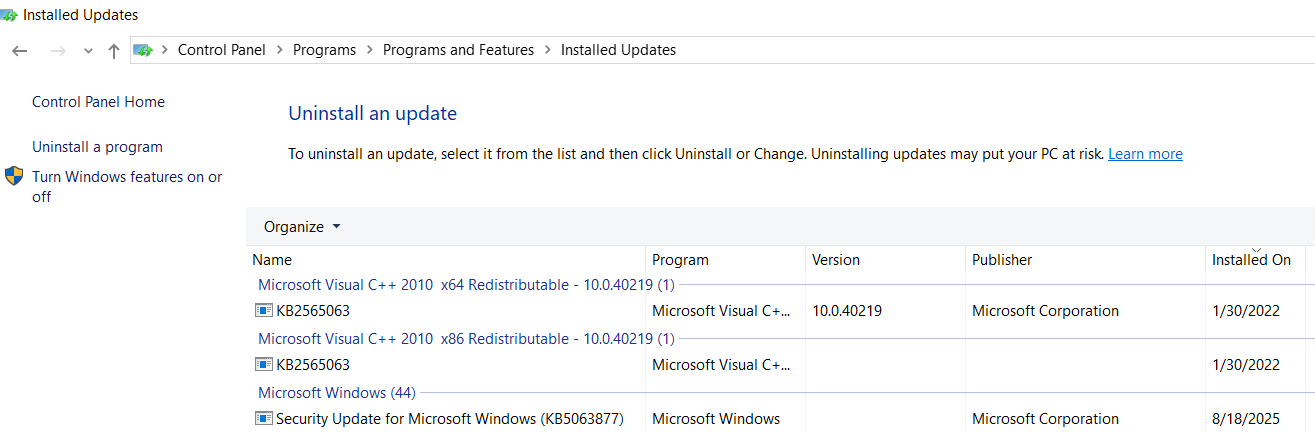This screenshot has height=432, width=1315.
Task: Sort by the Installed On column header
Action: [x=1251, y=260]
